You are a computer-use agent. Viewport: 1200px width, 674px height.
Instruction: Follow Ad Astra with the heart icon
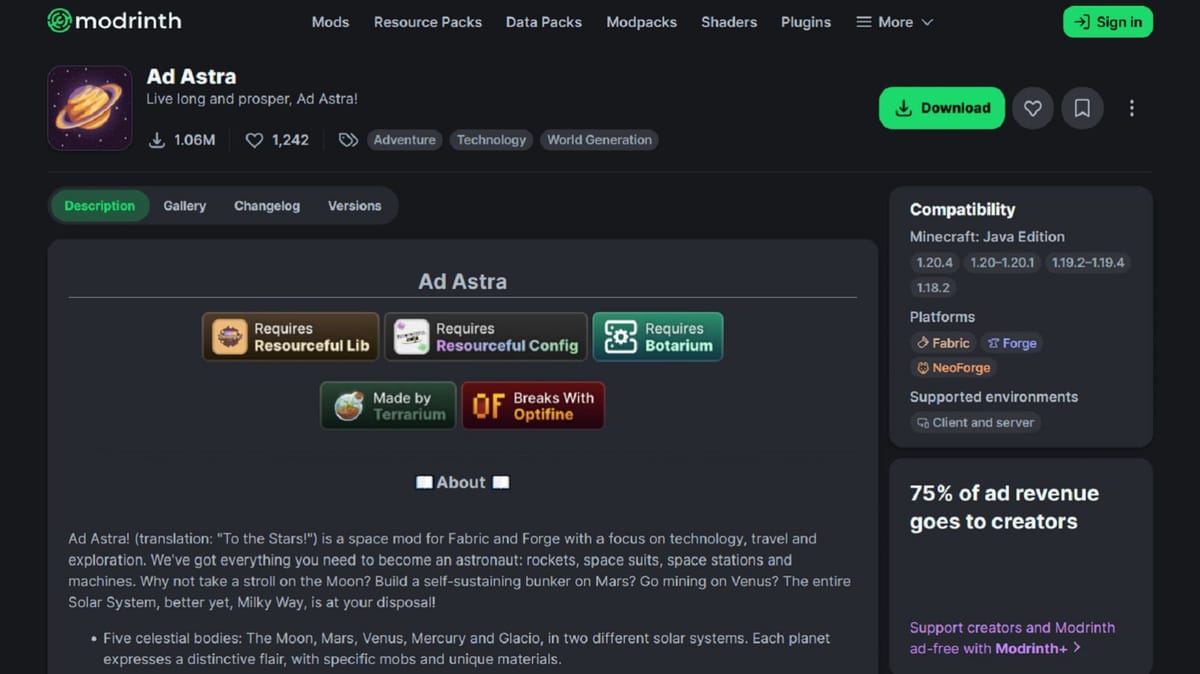click(x=1032, y=108)
